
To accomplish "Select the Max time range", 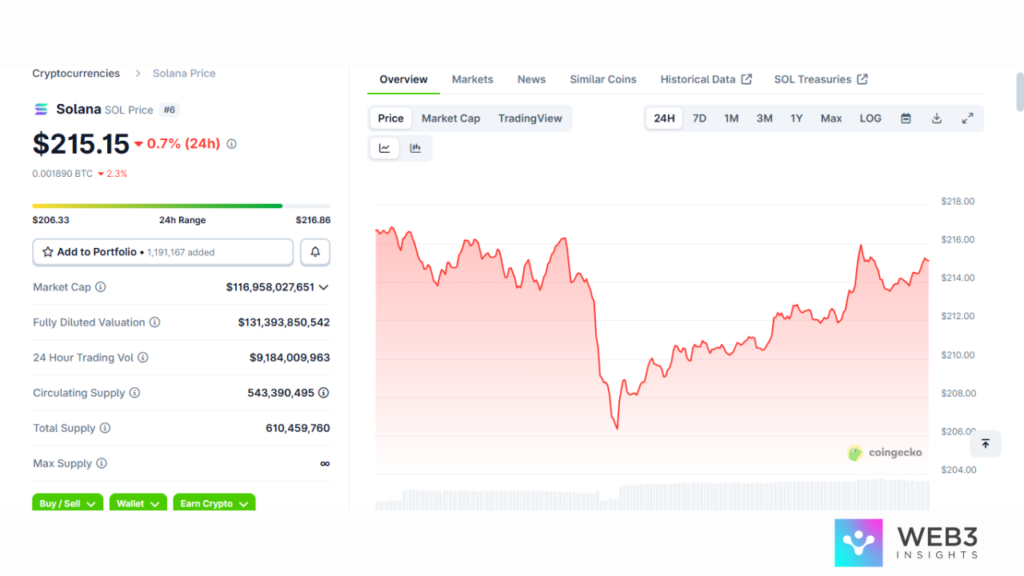I will point(831,118).
